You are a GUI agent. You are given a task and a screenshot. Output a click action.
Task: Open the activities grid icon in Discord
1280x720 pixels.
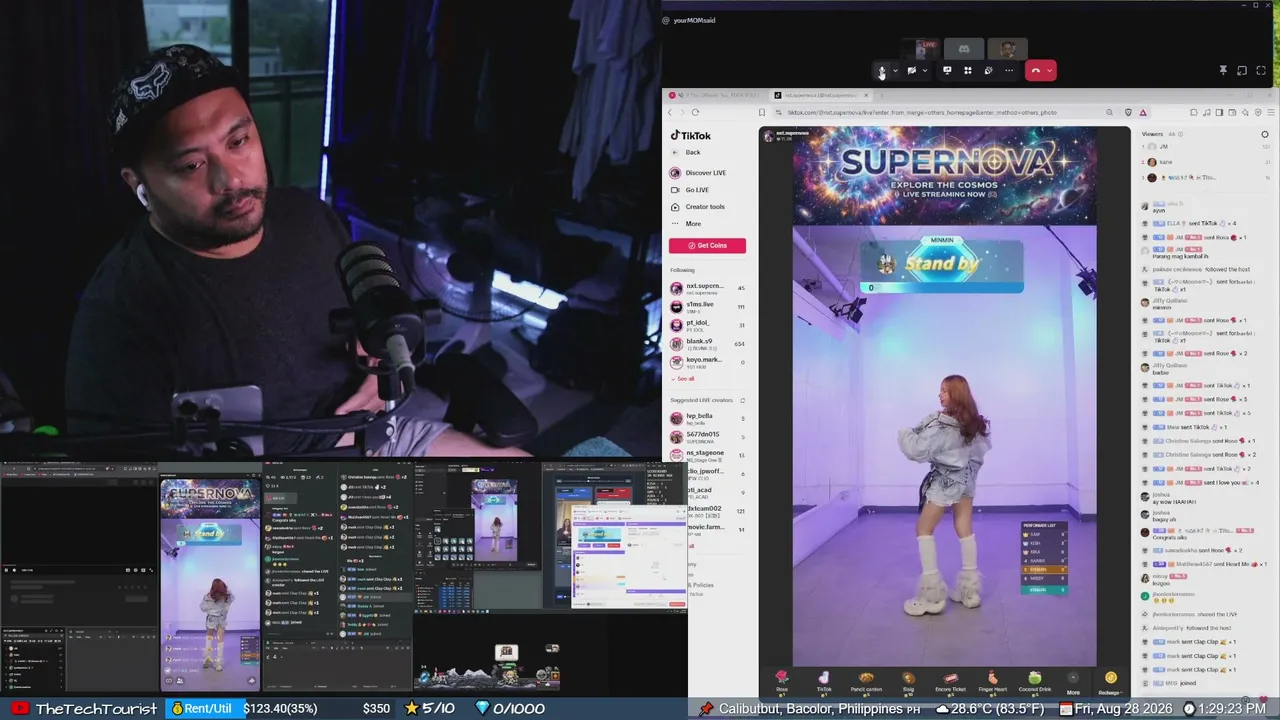(968, 70)
